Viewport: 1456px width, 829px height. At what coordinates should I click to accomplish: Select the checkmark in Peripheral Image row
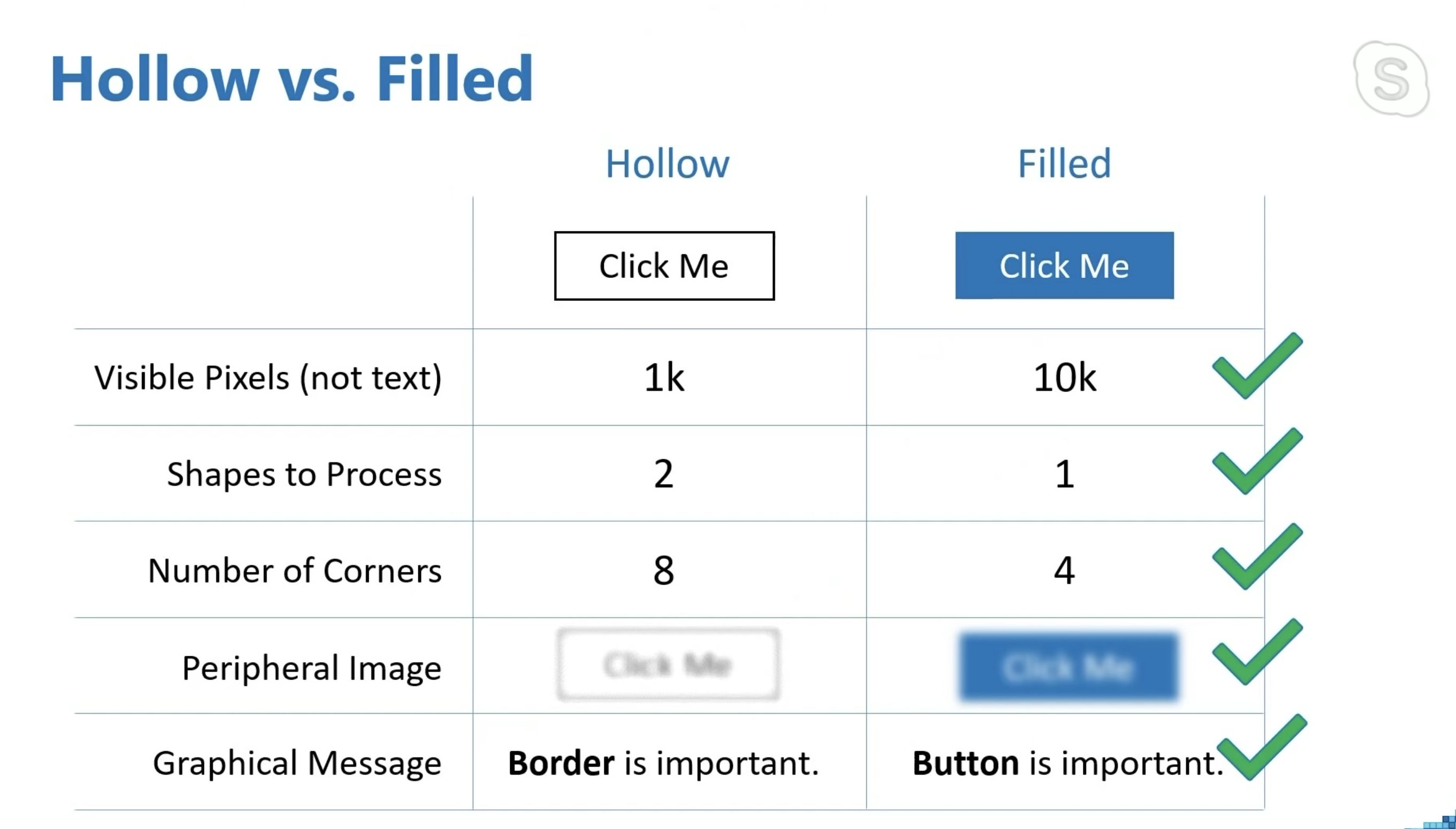coord(1255,653)
